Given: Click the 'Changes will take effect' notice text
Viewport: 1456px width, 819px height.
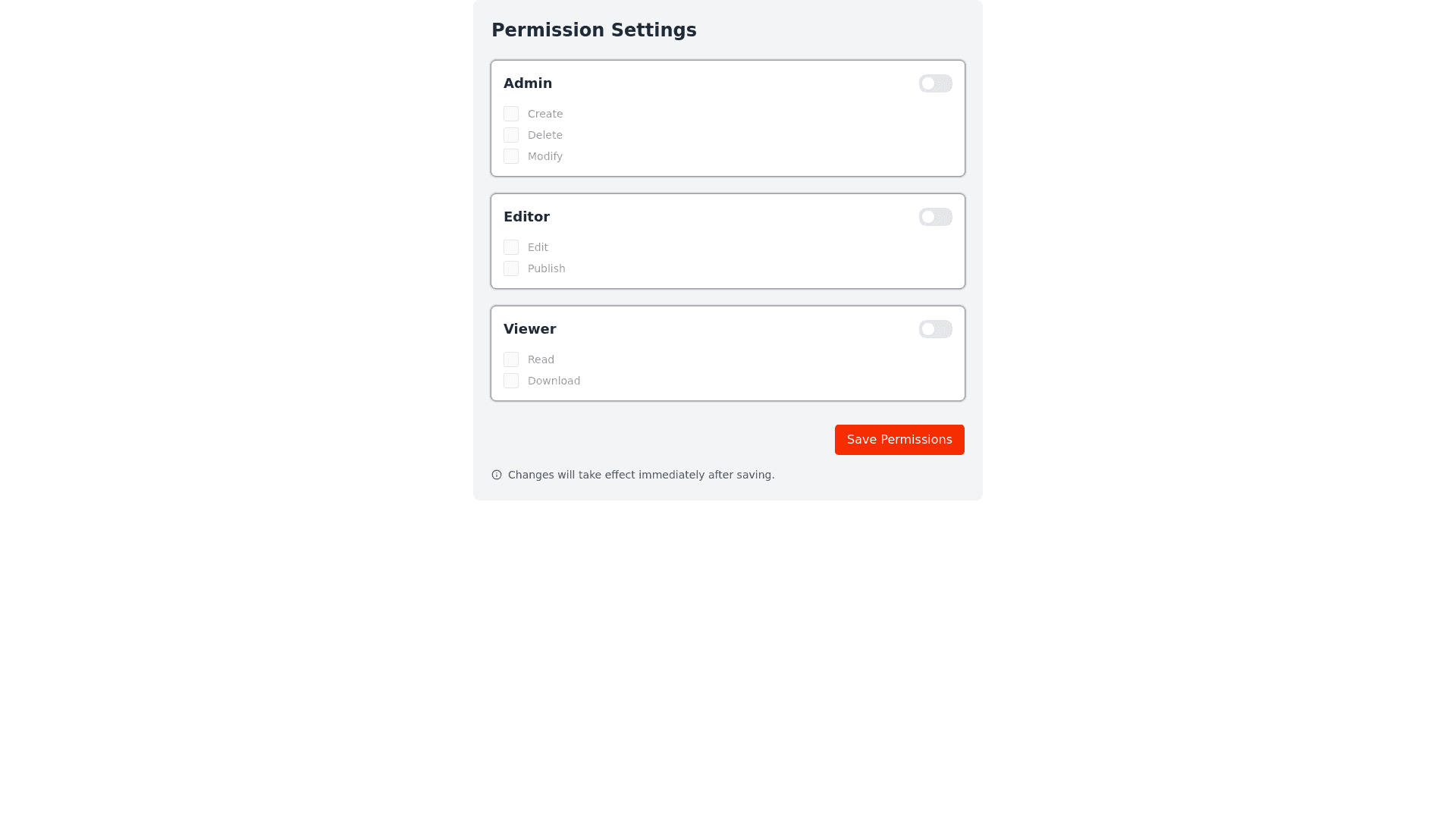Looking at the screenshot, I should (641, 475).
